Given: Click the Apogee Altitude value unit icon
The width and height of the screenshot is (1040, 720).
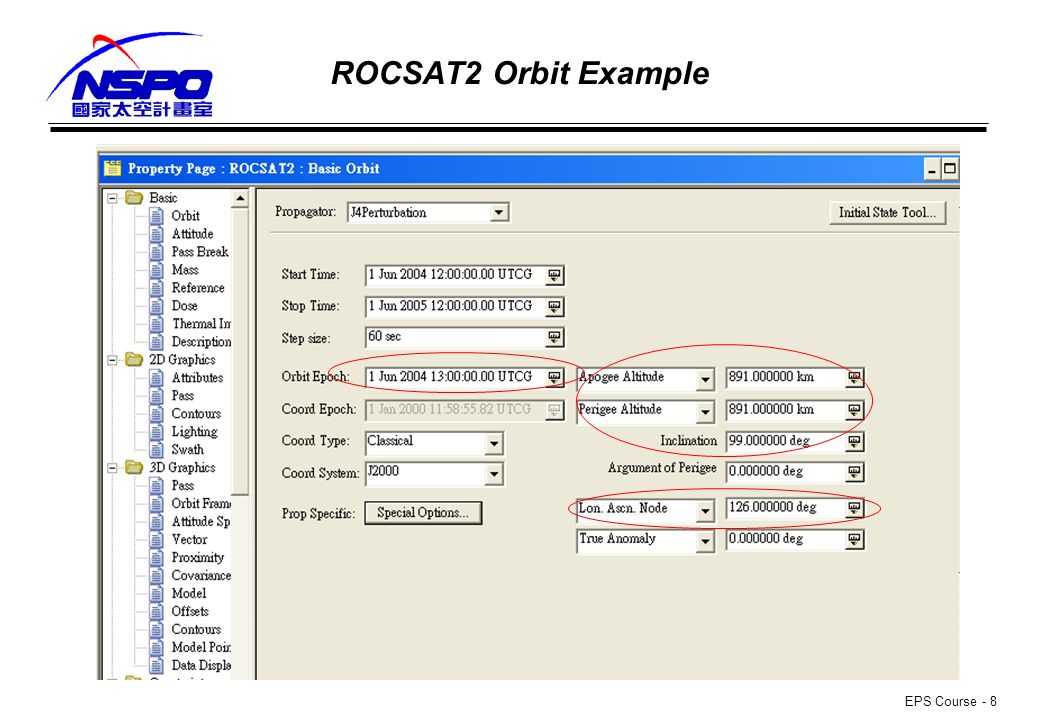Looking at the screenshot, I should pos(854,378).
